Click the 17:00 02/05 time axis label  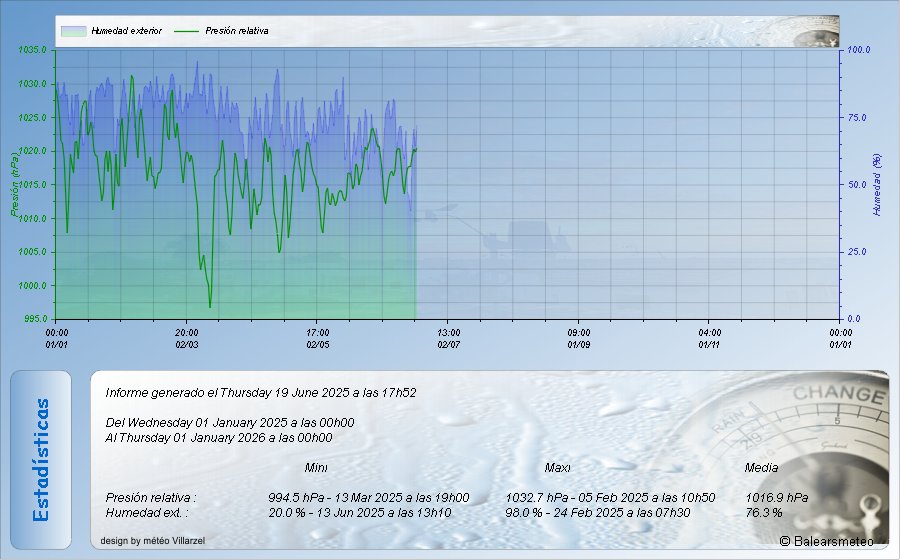[x=317, y=339]
